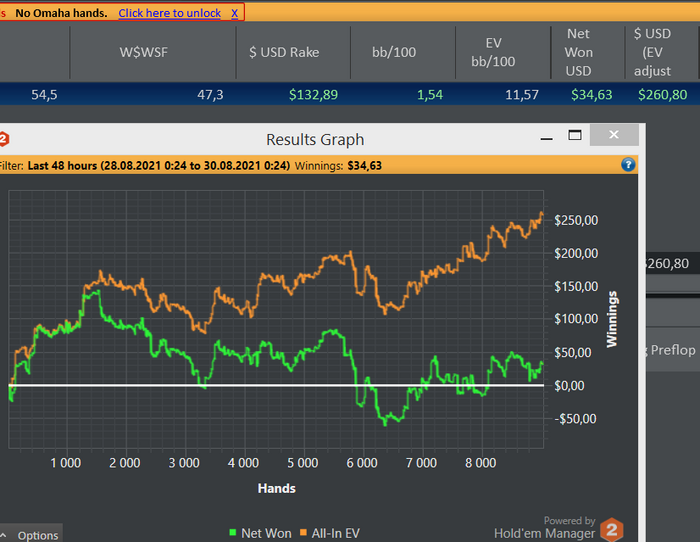Click the Hold'em Manager 2 logo in the title bar
The width and height of the screenshot is (700, 542).
(4, 139)
